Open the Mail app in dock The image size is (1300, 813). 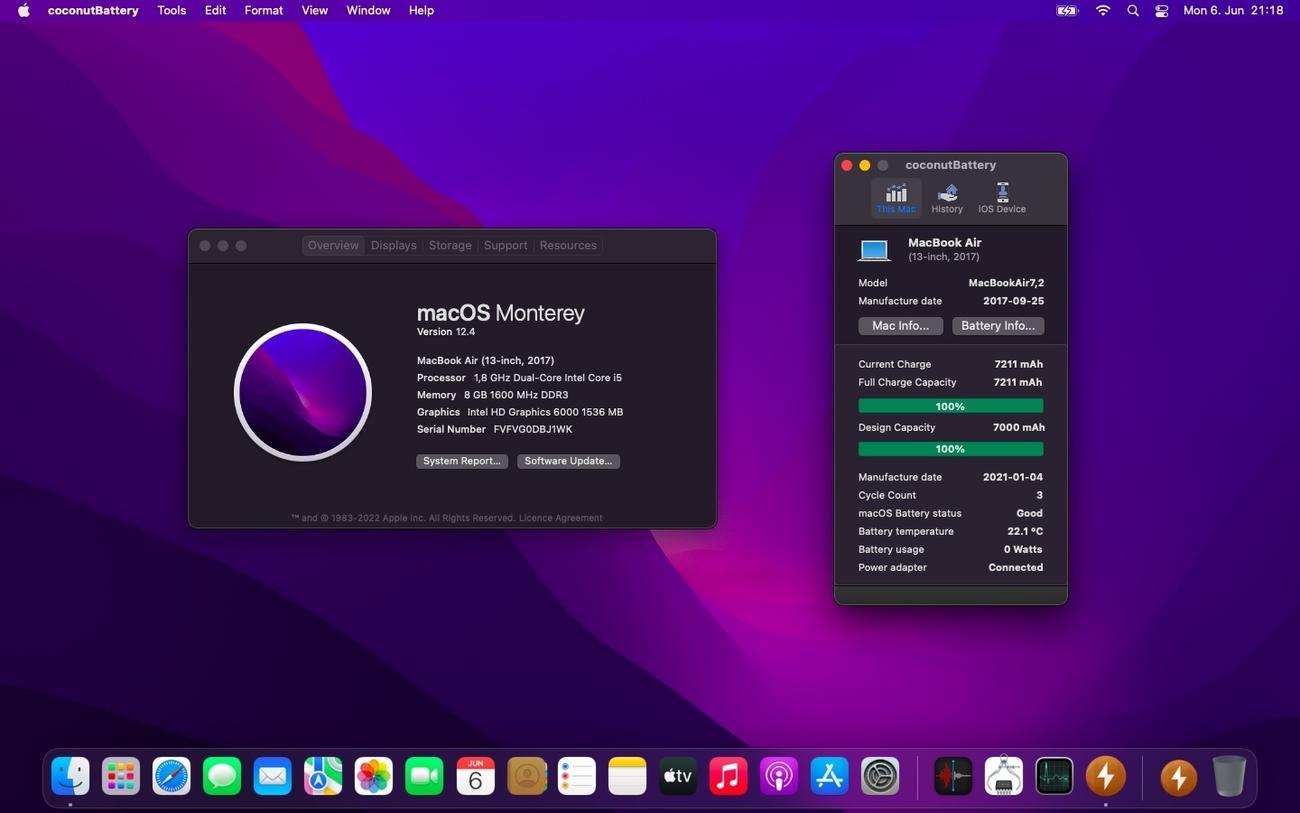pyautogui.click(x=272, y=776)
